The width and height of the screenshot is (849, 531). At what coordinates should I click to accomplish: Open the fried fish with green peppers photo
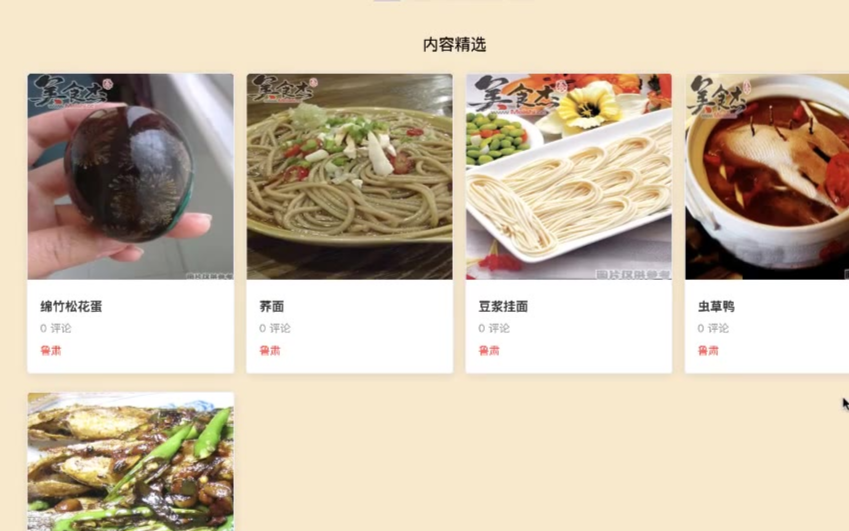click(130, 462)
